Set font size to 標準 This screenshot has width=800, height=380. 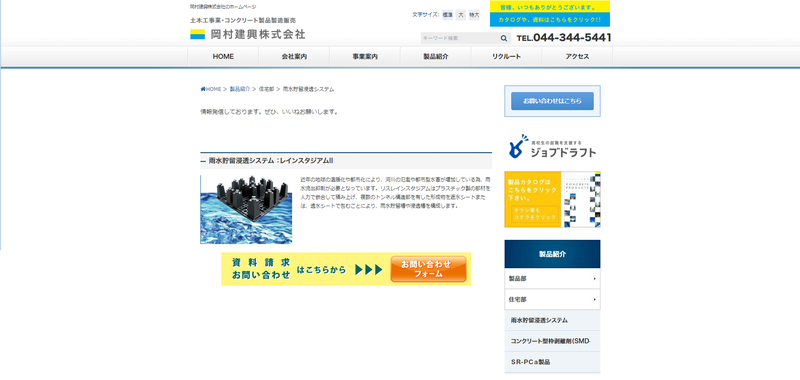447,15
